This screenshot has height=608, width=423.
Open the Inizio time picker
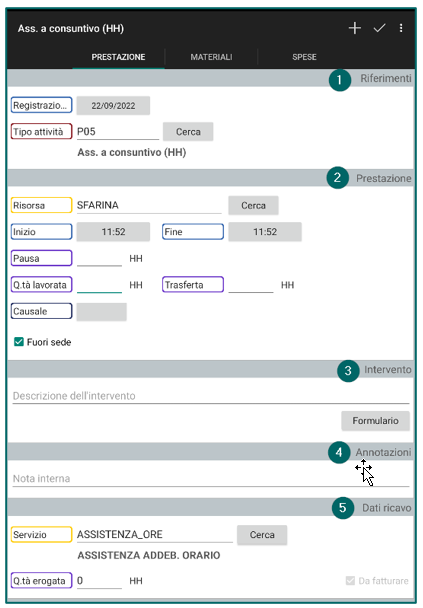[113, 232]
